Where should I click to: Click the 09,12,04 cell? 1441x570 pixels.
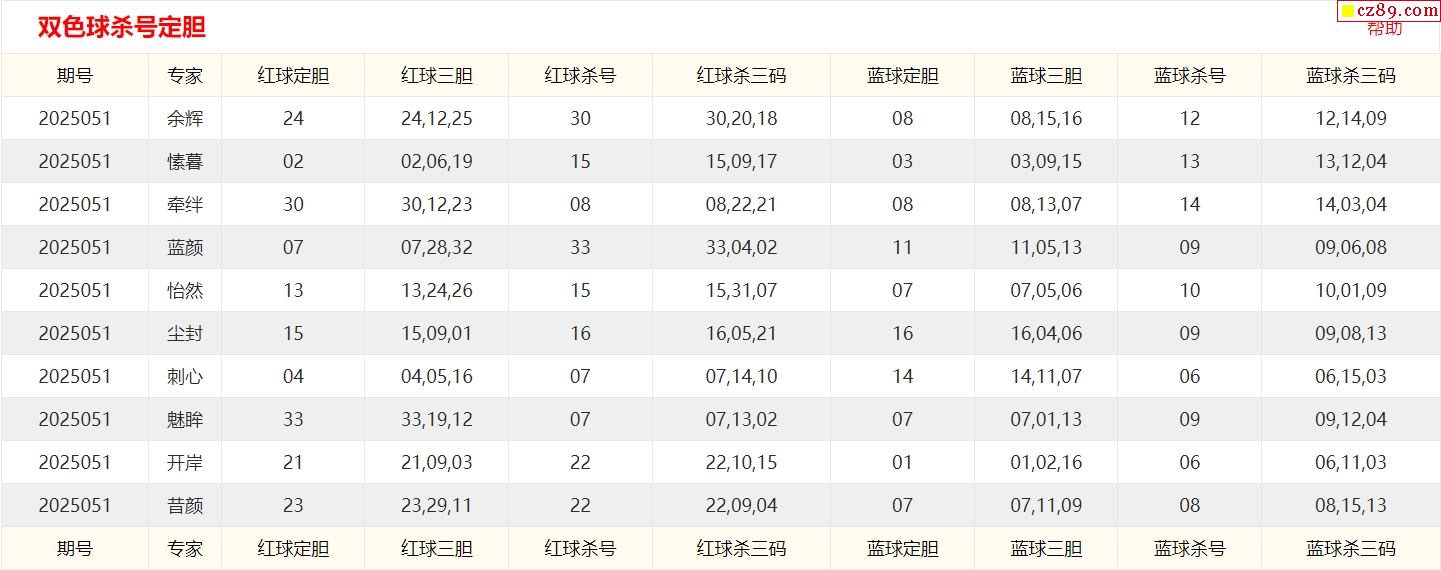(x=1351, y=420)
